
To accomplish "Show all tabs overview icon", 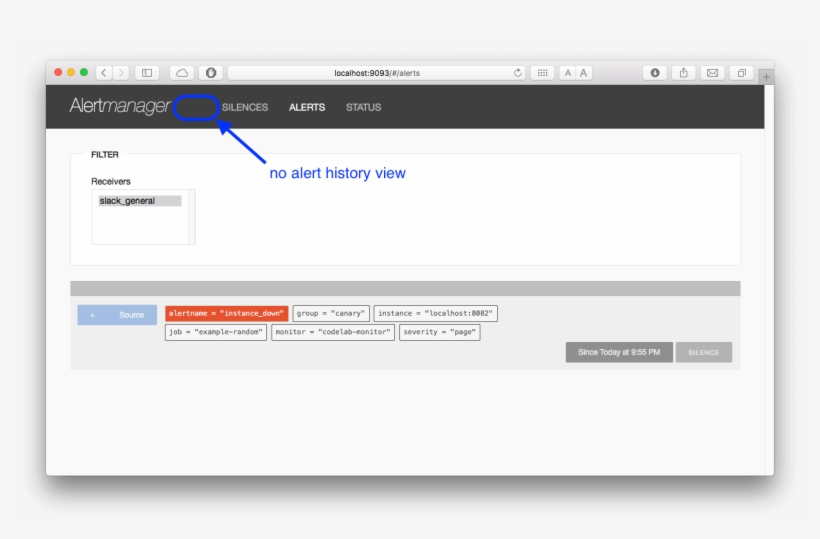I will tap(741, 73).
